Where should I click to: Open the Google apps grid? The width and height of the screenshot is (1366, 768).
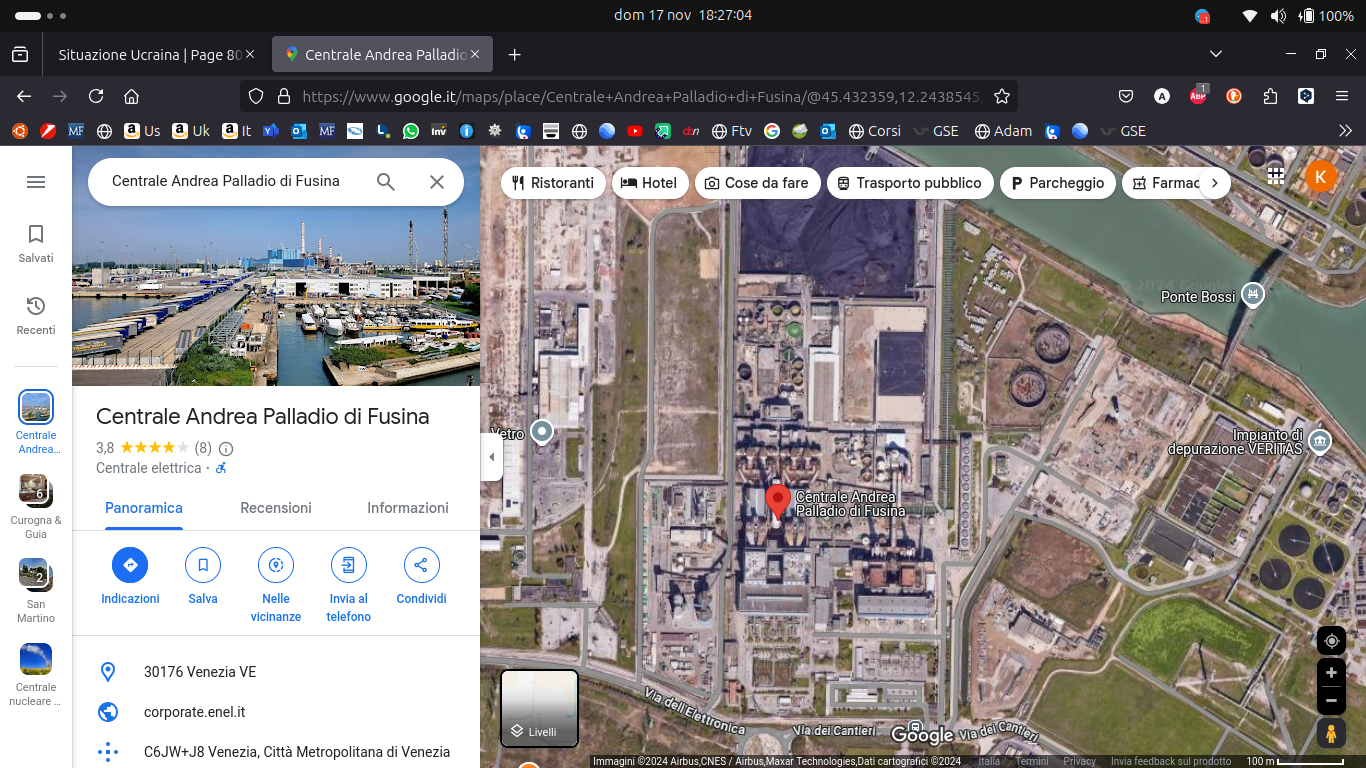[1275, 176]
